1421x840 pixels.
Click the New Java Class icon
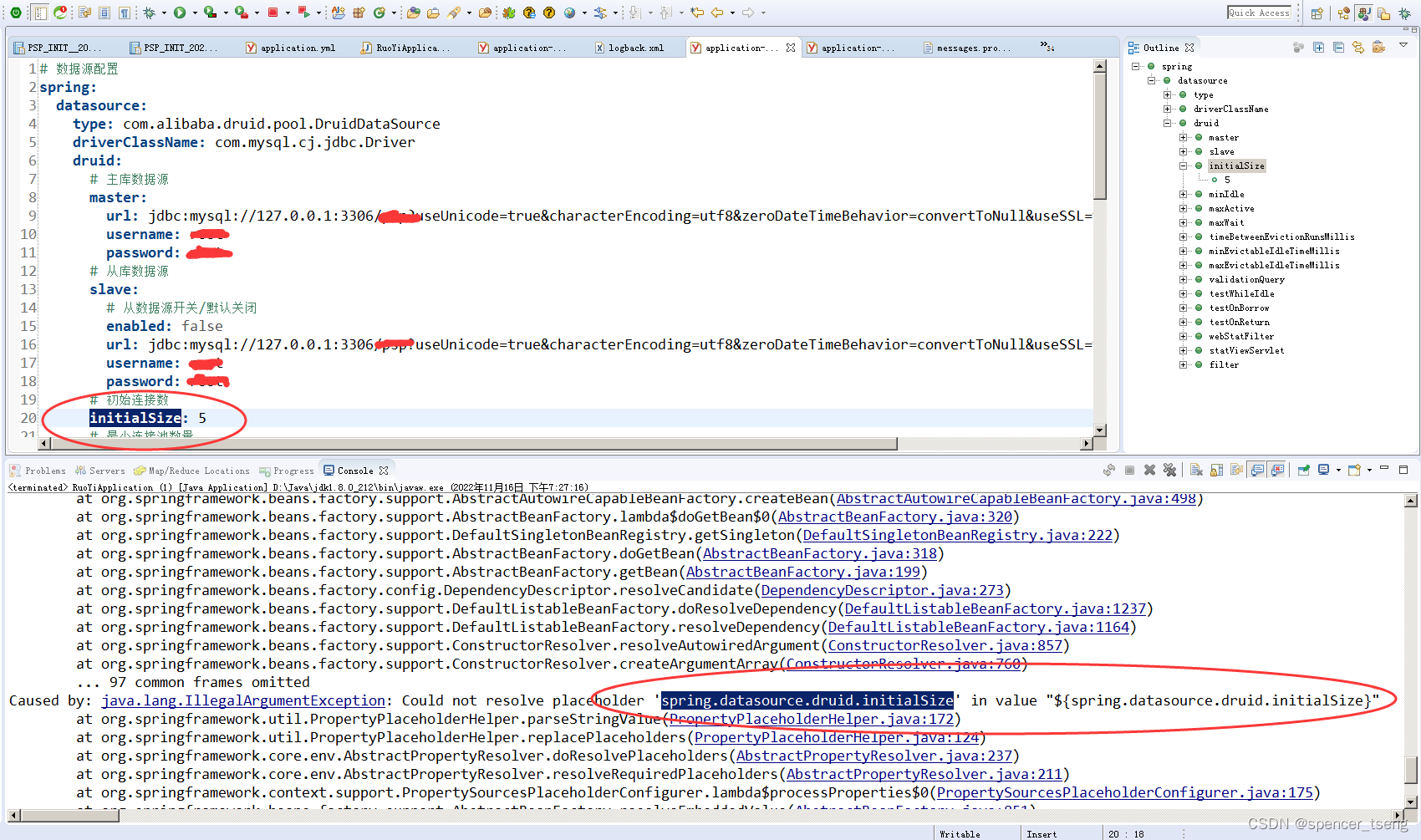[379, 13]
